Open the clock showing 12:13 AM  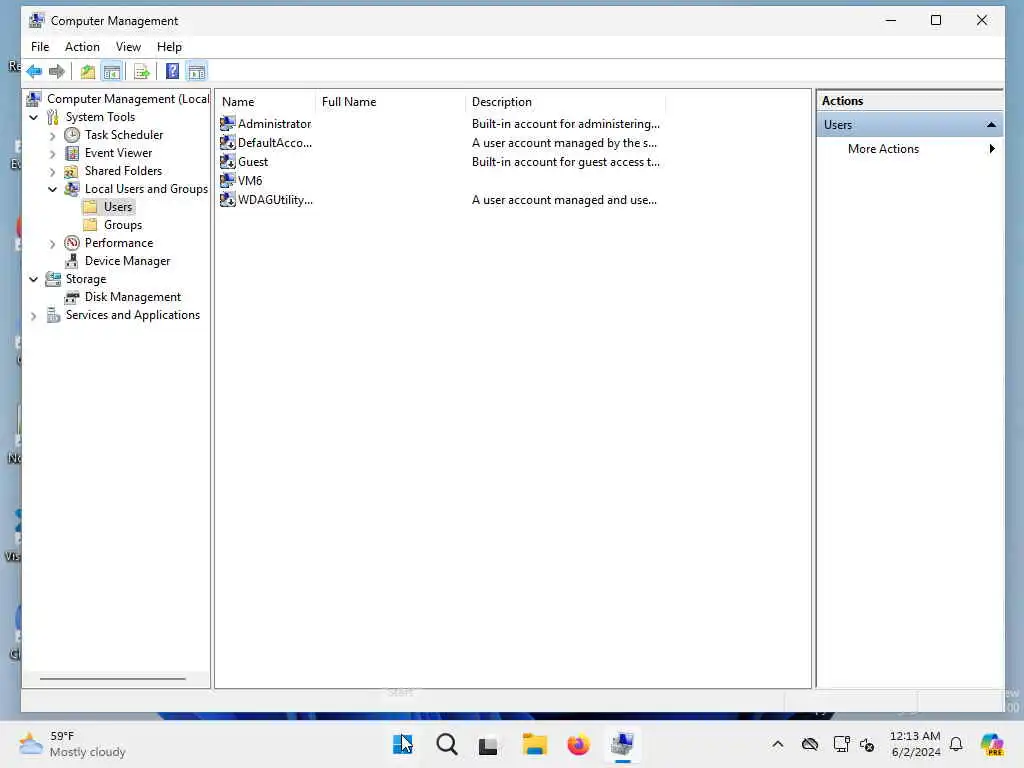point(916,744)
